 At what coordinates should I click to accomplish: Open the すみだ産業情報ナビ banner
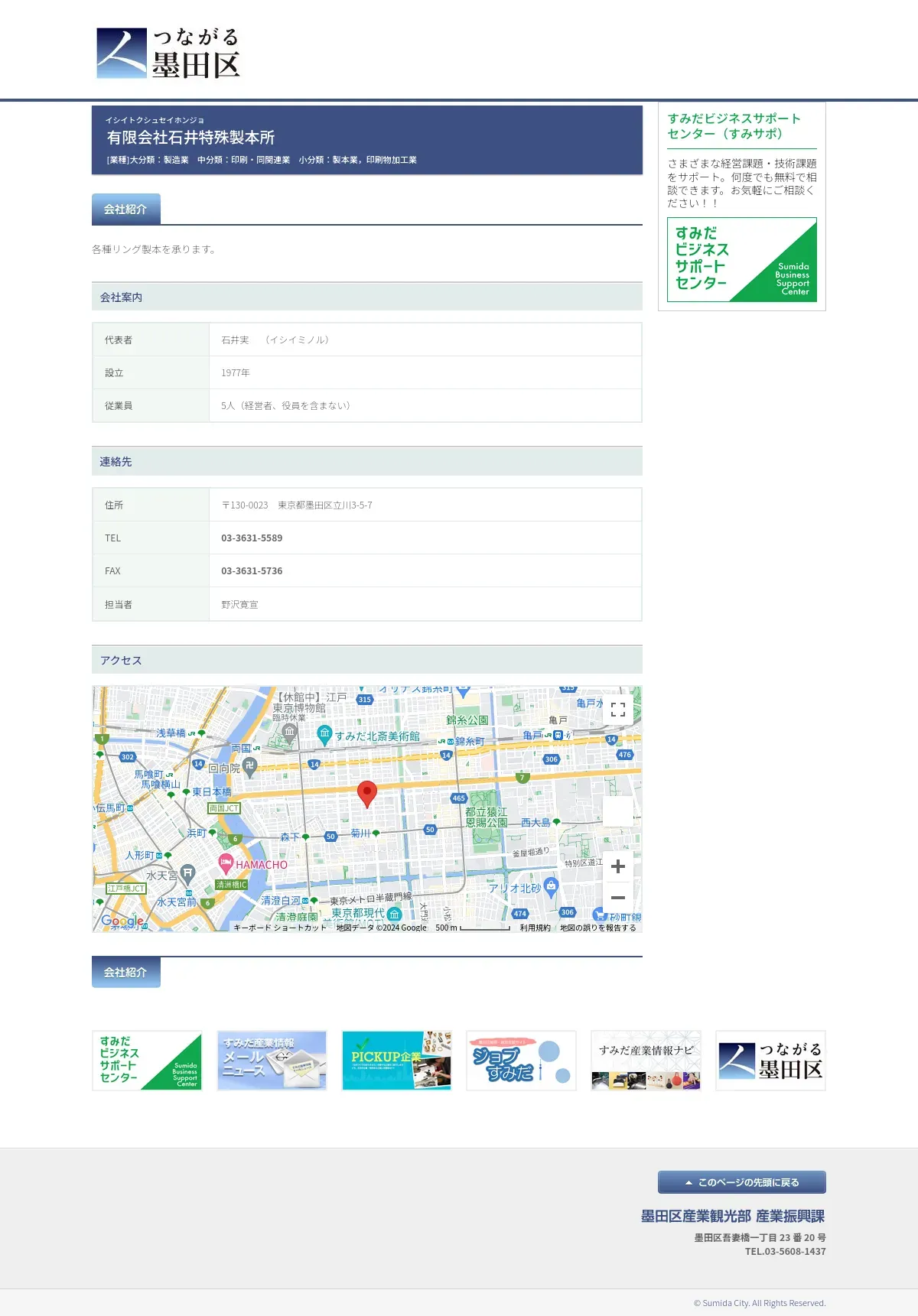[646, 1061]
